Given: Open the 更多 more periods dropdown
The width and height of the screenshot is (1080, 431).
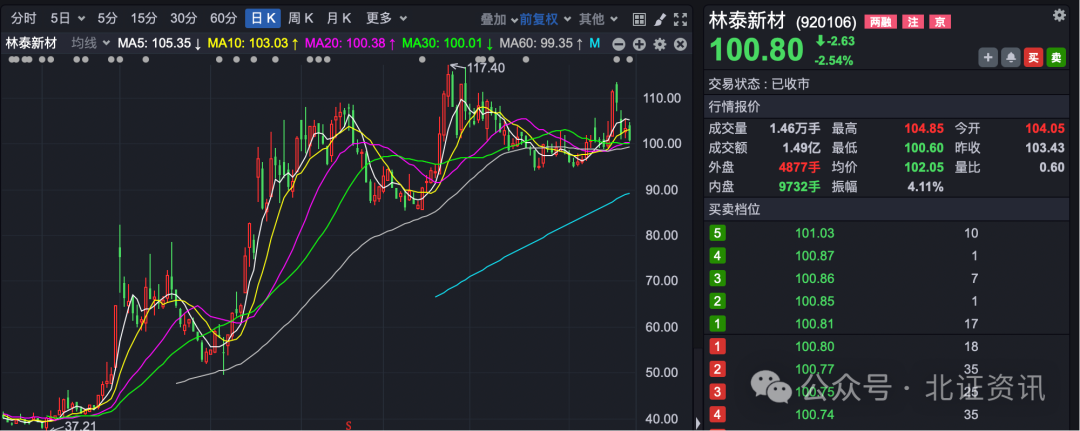Looking at the screenshot, I should tap(387, 19).
